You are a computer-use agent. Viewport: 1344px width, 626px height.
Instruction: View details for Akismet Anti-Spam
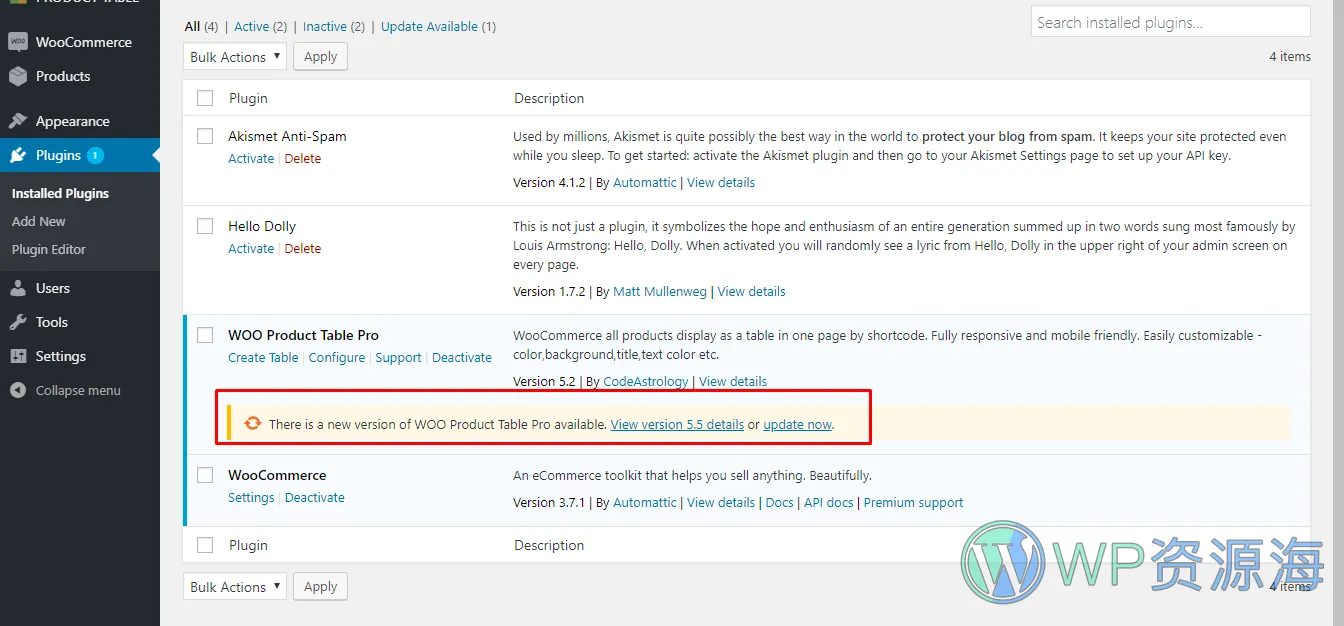click(x=721, y=182)
